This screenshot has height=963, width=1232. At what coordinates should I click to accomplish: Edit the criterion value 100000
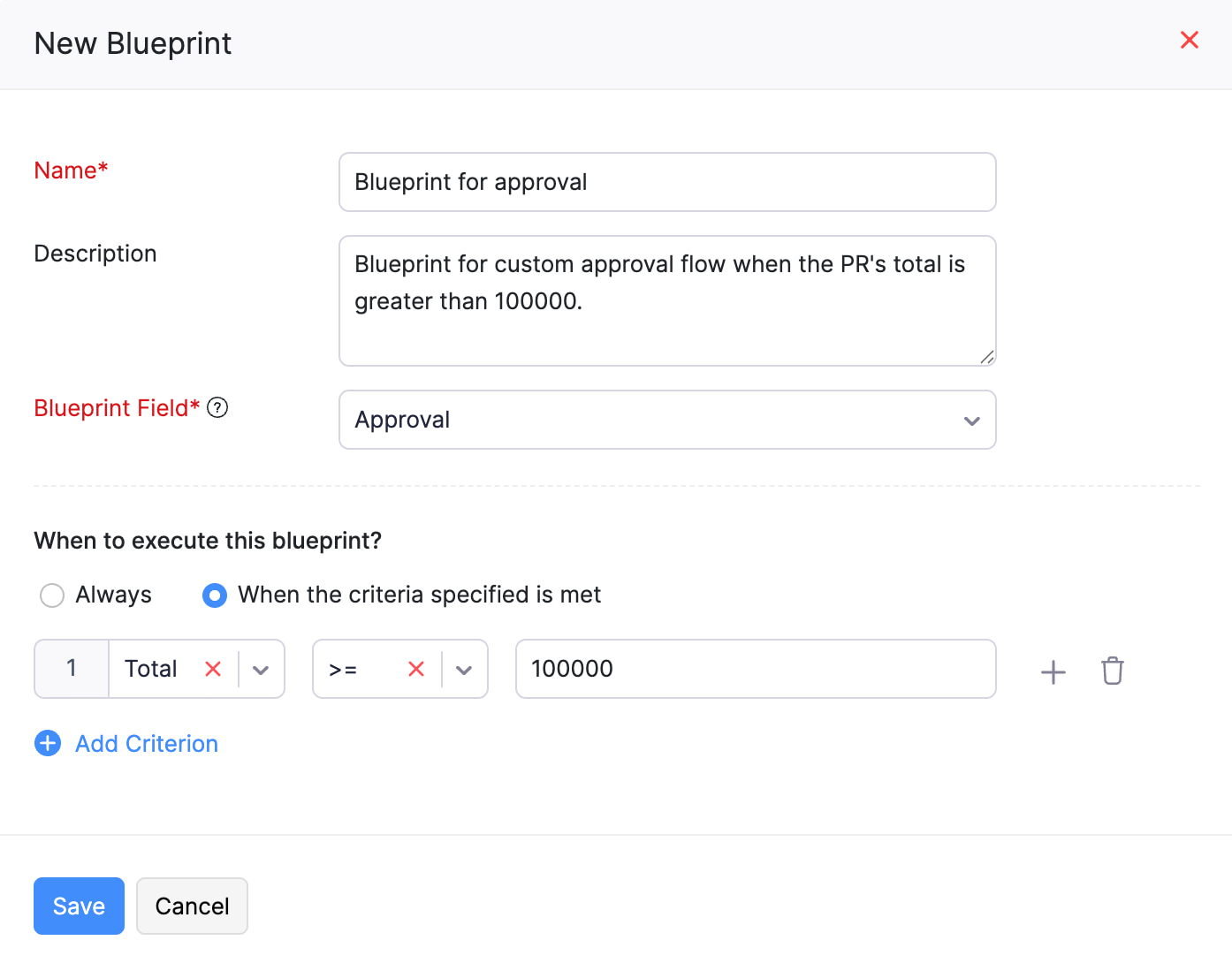coord(756,669)
